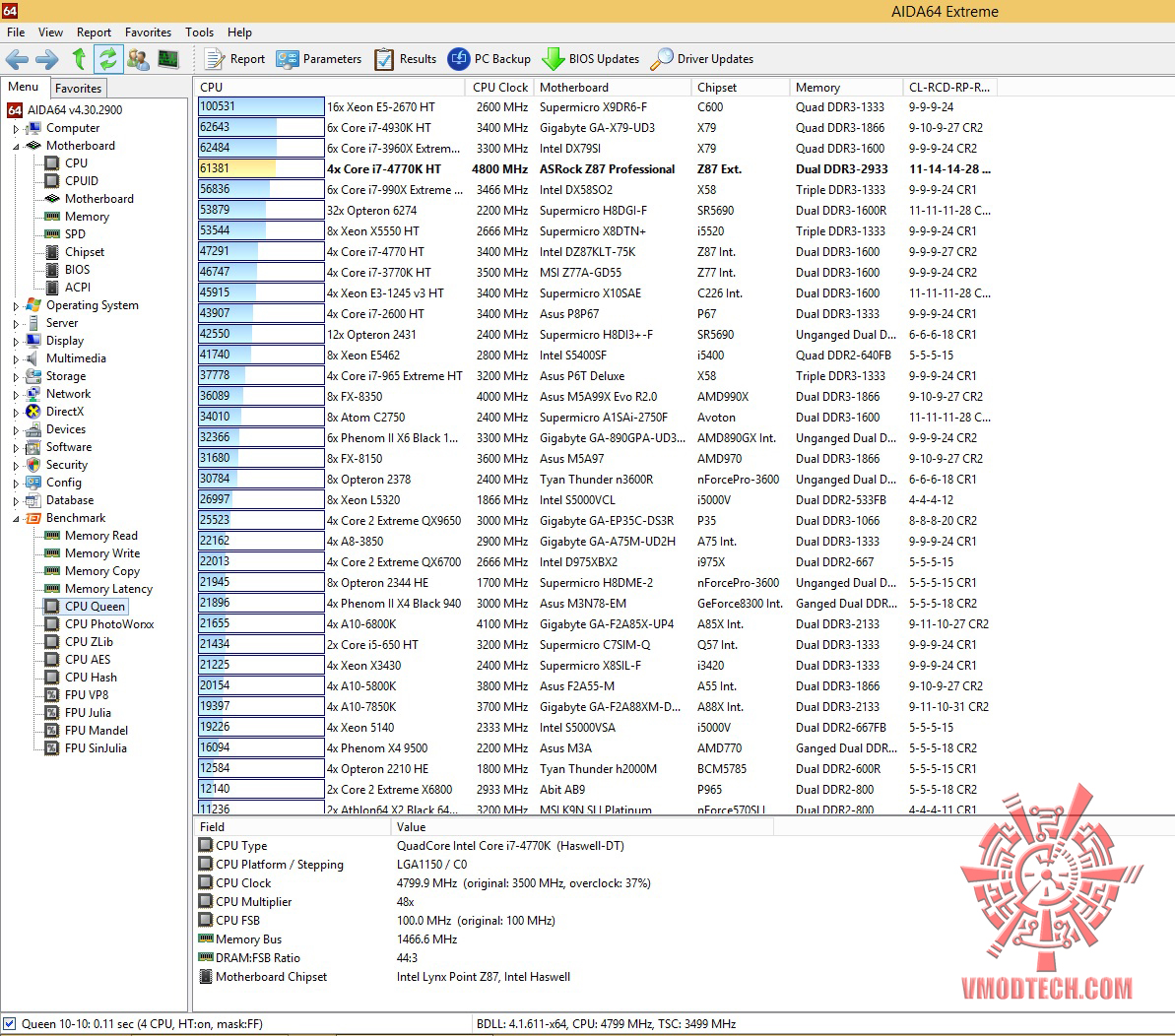Select the 8x FX-8350 result row

(596, 396)
